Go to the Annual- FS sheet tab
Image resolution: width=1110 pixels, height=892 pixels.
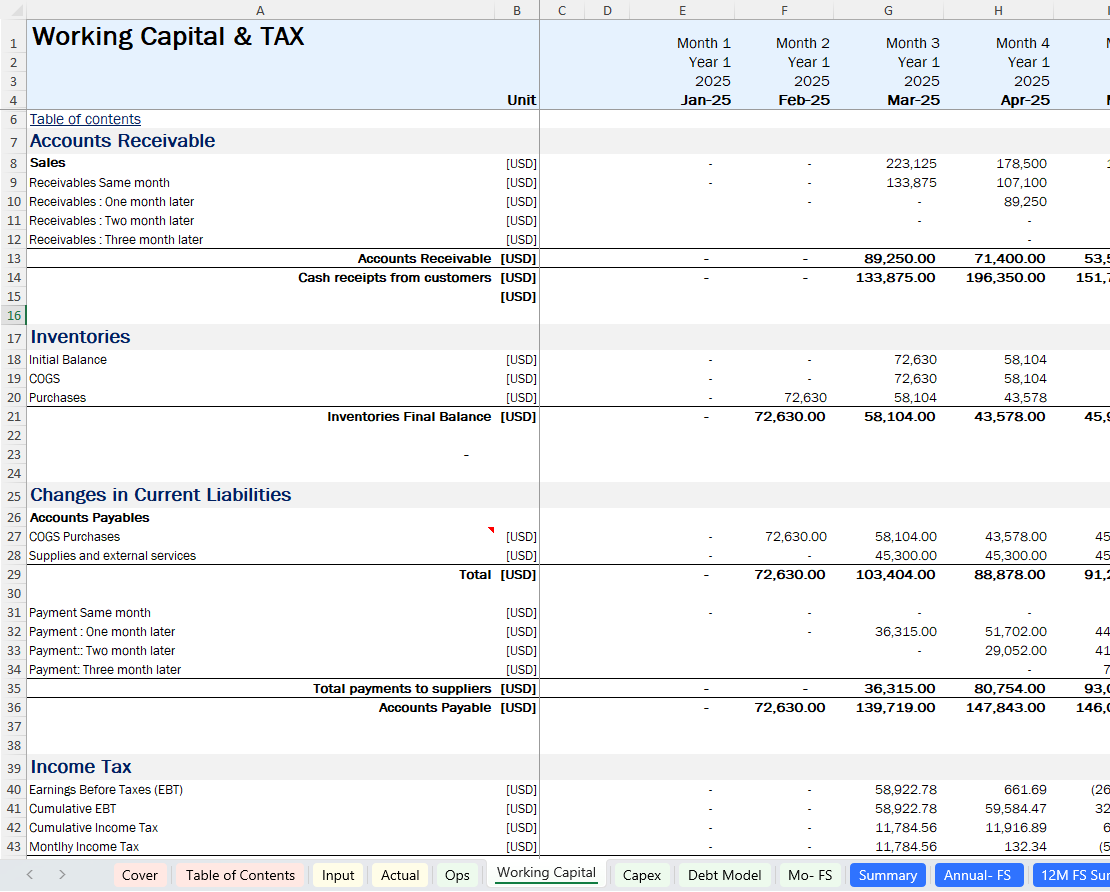coord(976,875)
